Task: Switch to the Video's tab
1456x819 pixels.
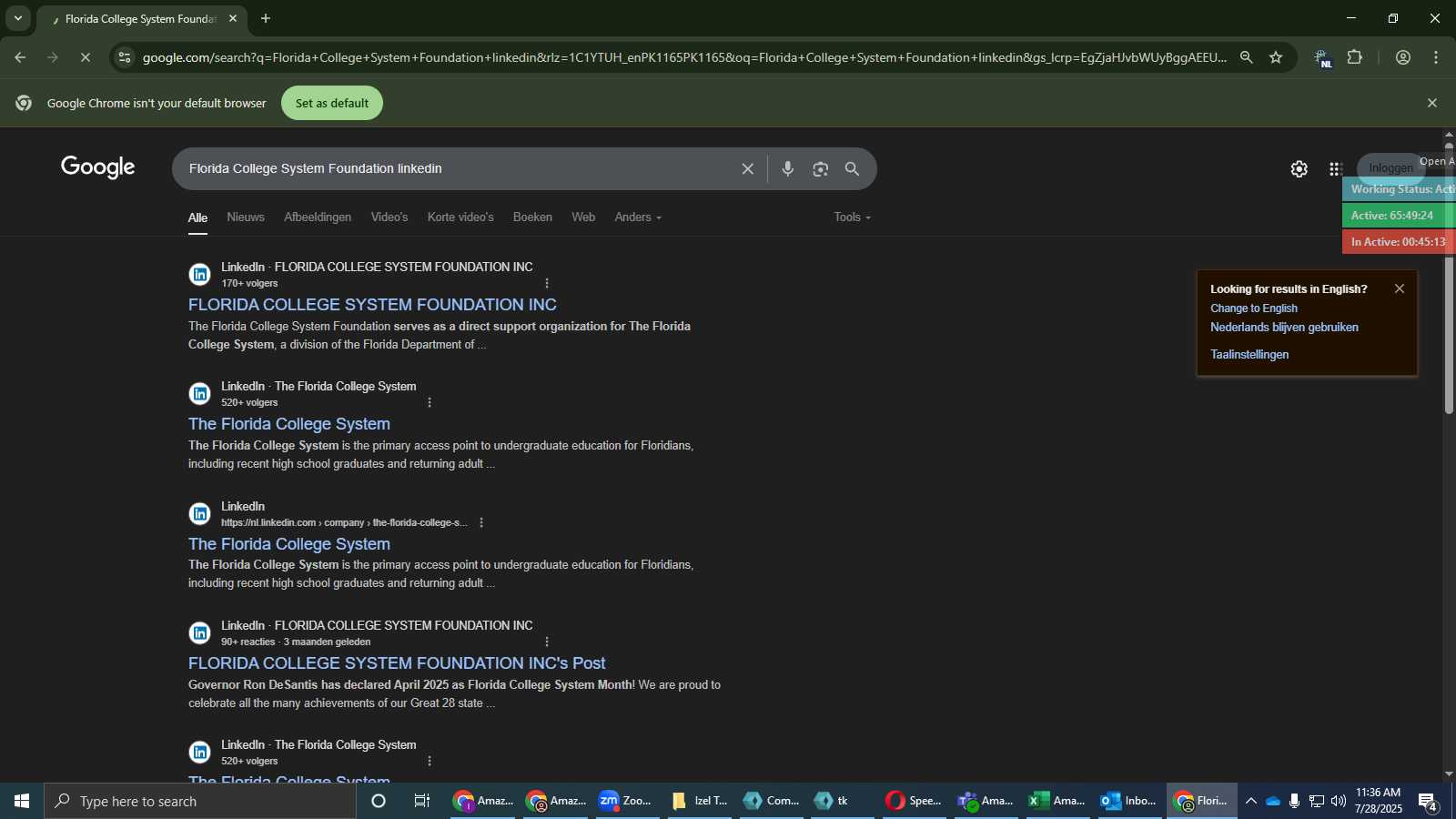Action: [x=389, y=217]
